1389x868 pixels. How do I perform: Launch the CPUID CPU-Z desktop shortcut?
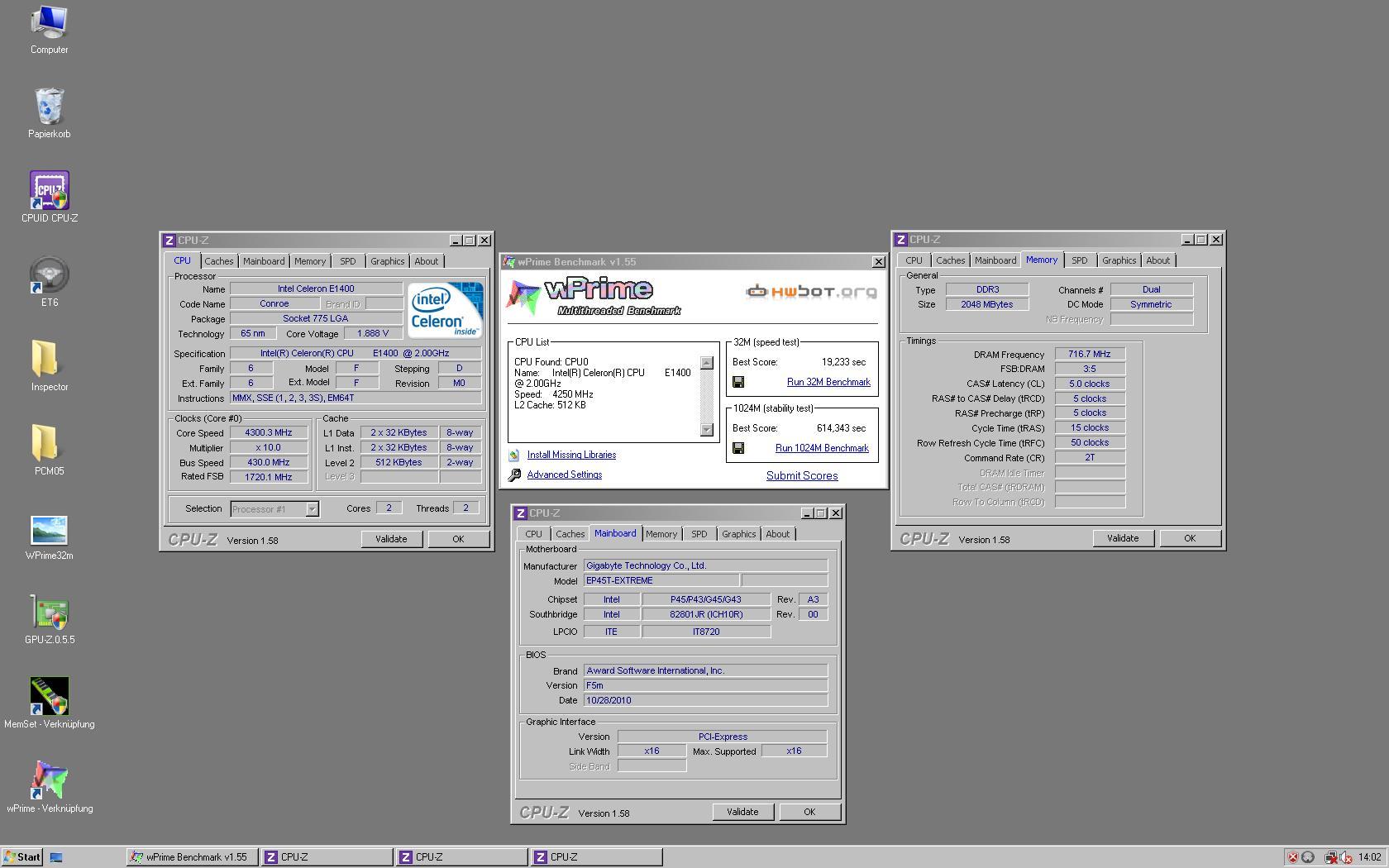click(x=49, y=198)
